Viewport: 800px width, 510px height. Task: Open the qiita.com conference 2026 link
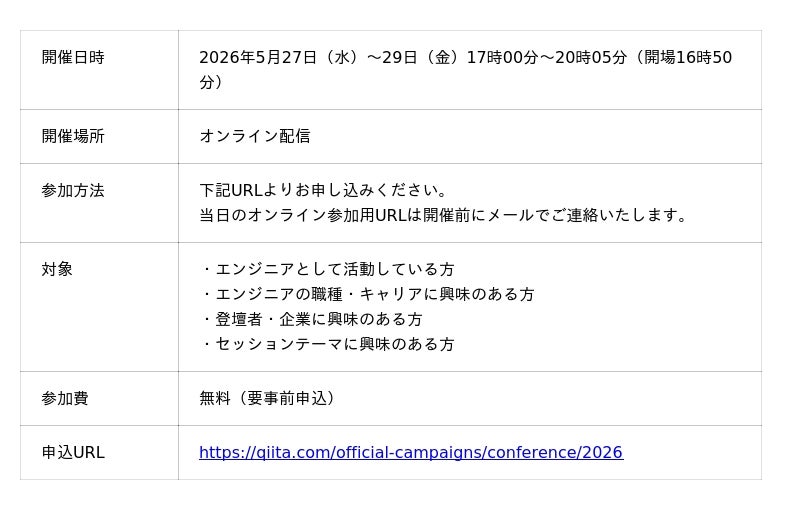pos(410,453)
